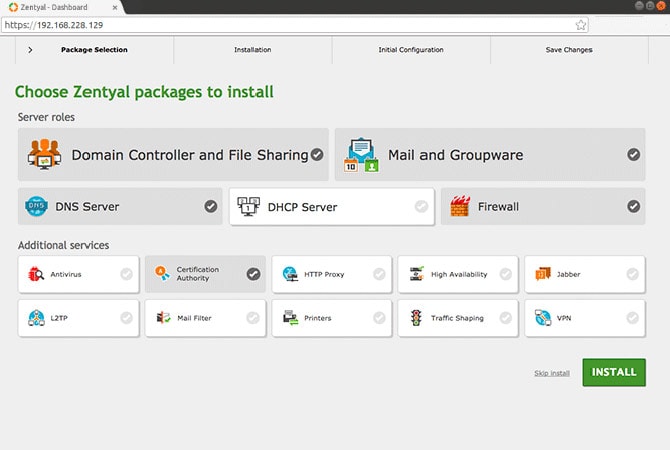
Task: Click the VPN globe icon
Action: click(x=543, y=318)
